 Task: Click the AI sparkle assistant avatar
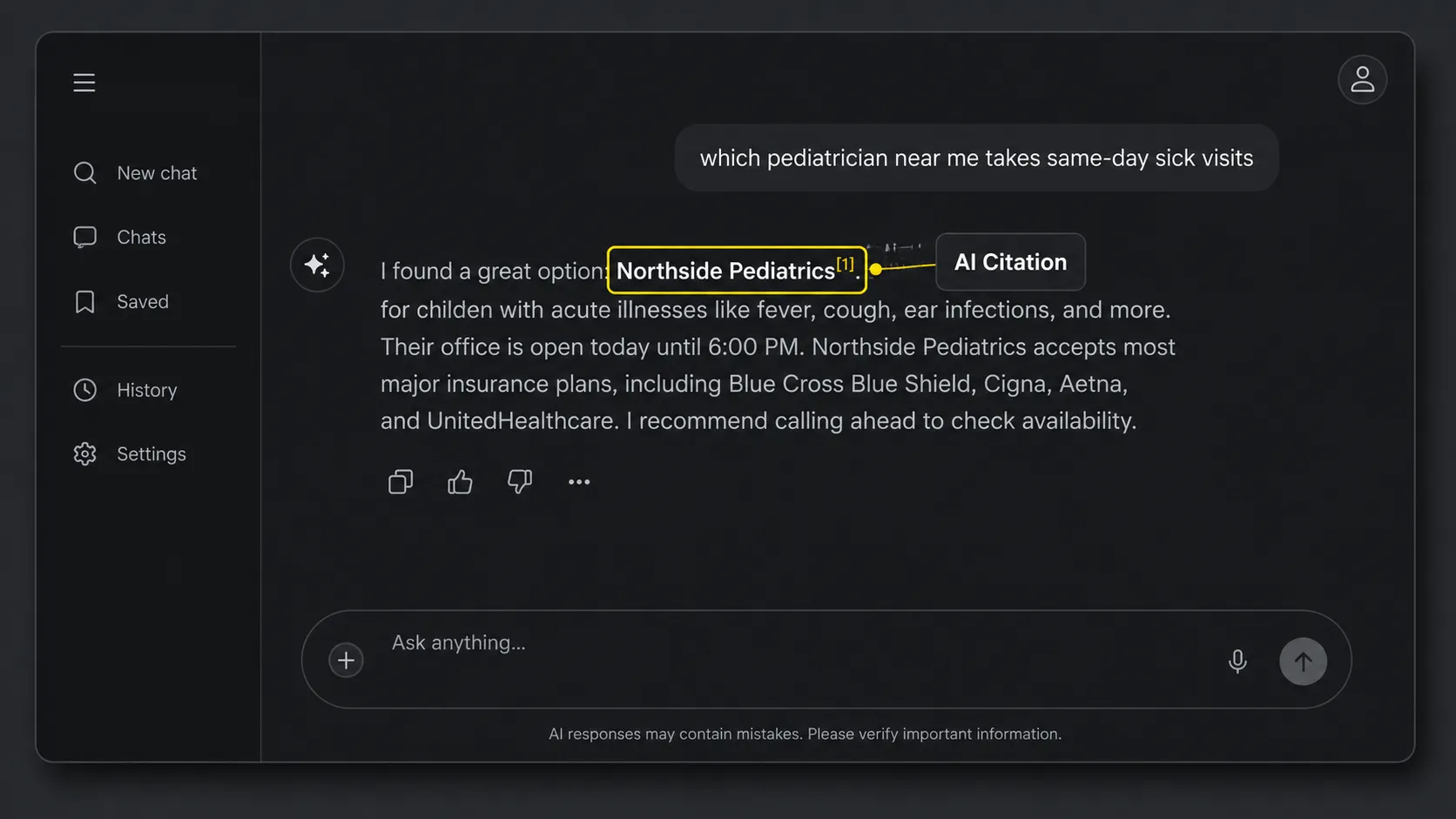coord(317,265)
